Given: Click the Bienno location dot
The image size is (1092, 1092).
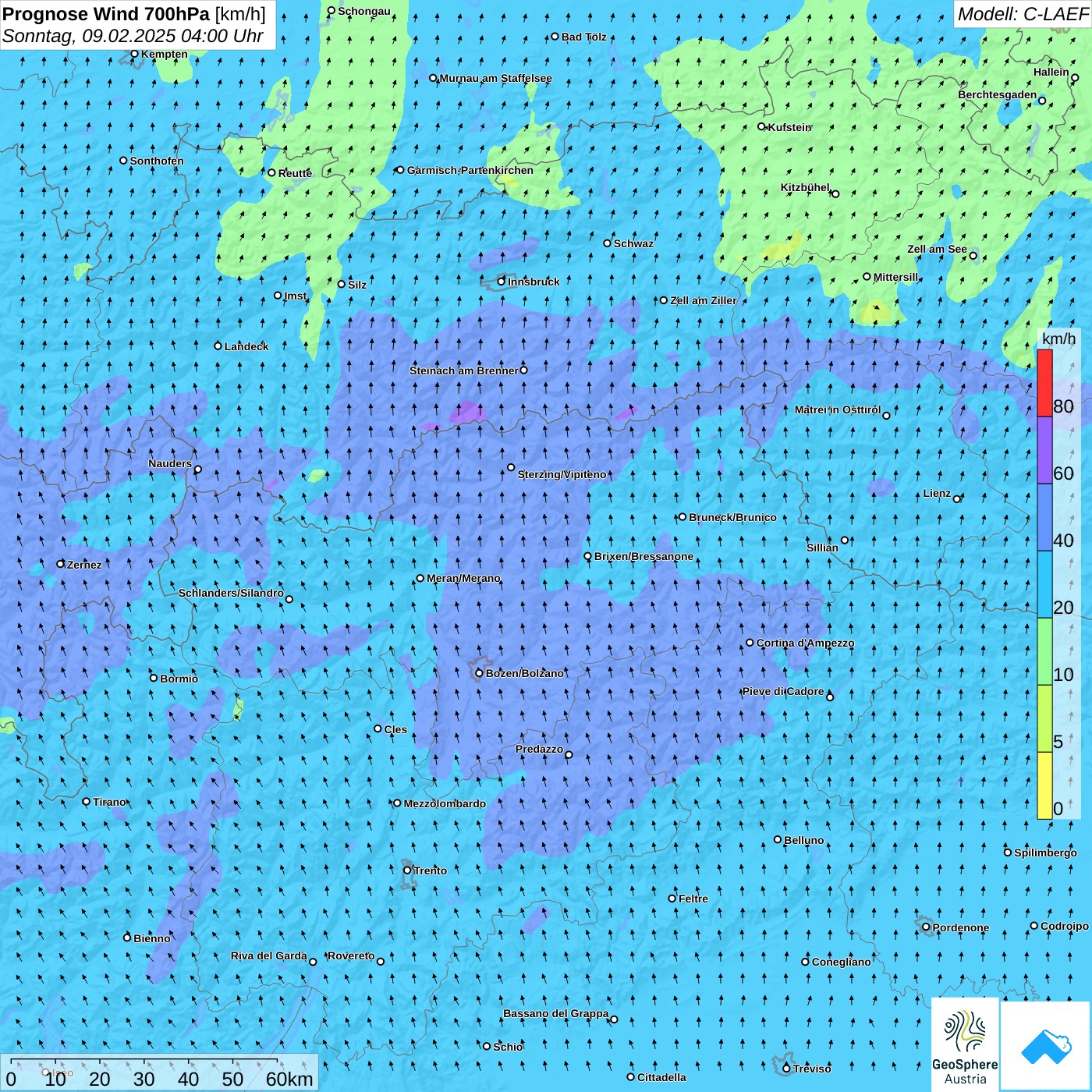Looking at the screenshot, I should click(127, 937).
